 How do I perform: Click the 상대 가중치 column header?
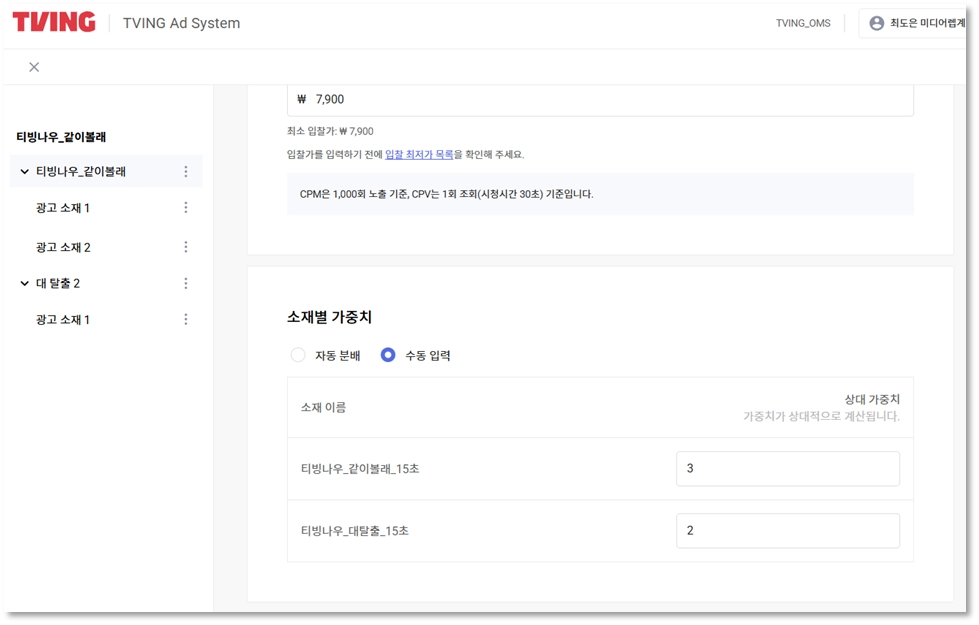point(872,399)
